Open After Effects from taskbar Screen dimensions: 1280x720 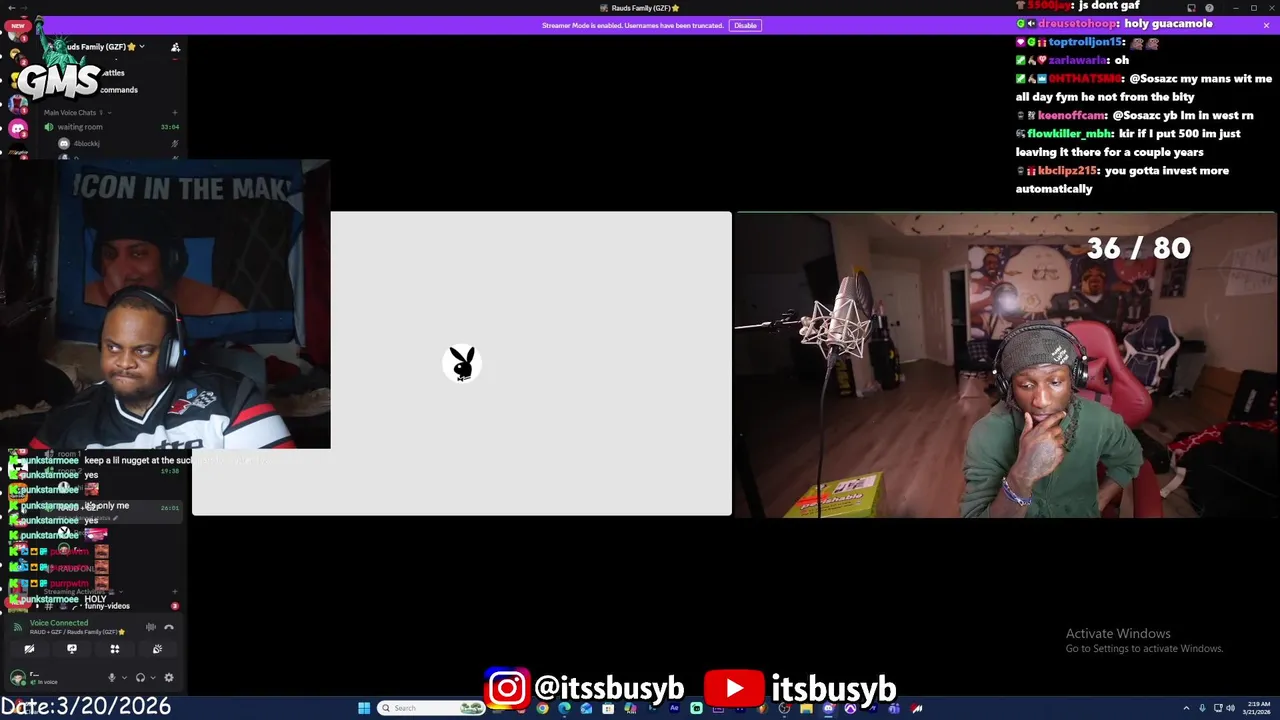coord(673,708)
